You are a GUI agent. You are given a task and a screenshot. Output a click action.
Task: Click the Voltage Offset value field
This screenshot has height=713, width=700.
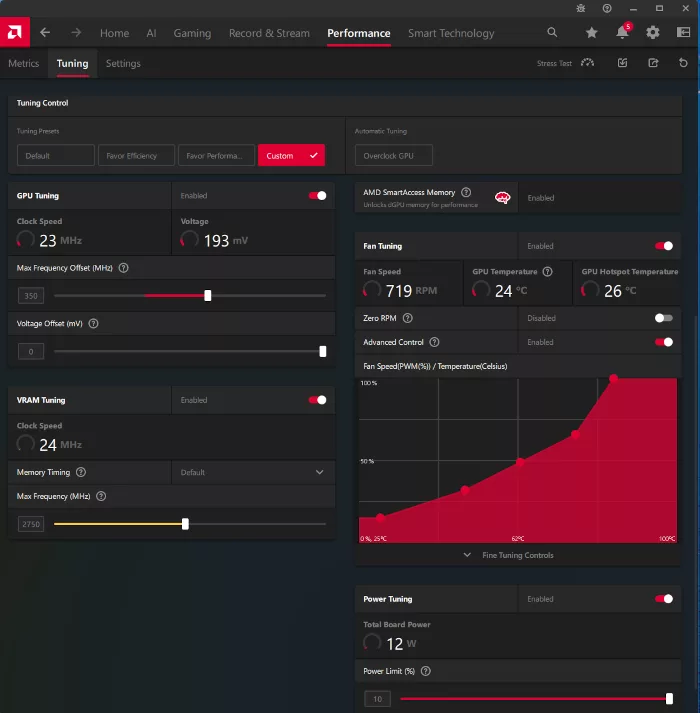pos(31,351)
